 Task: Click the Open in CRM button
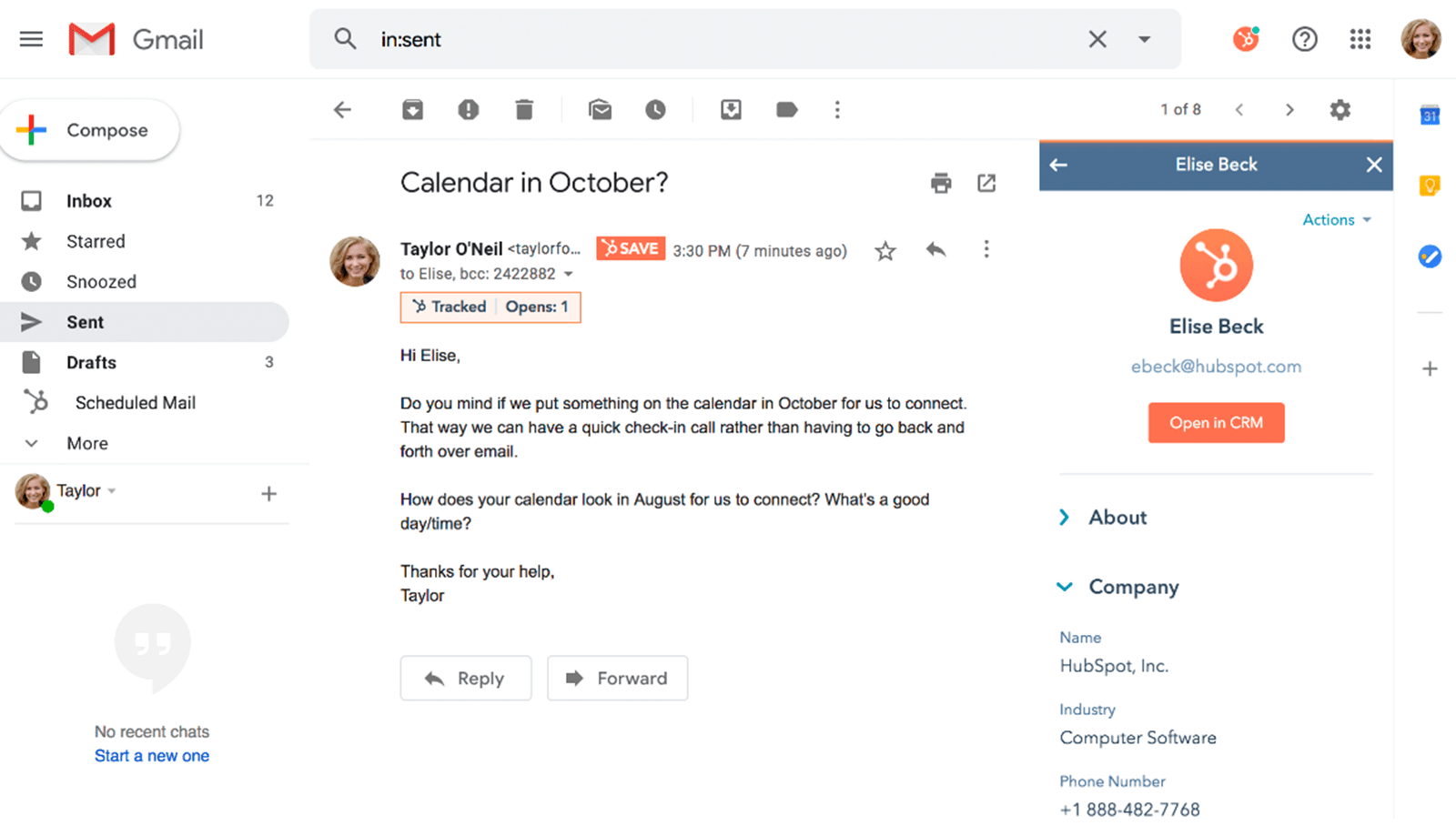1216,422
